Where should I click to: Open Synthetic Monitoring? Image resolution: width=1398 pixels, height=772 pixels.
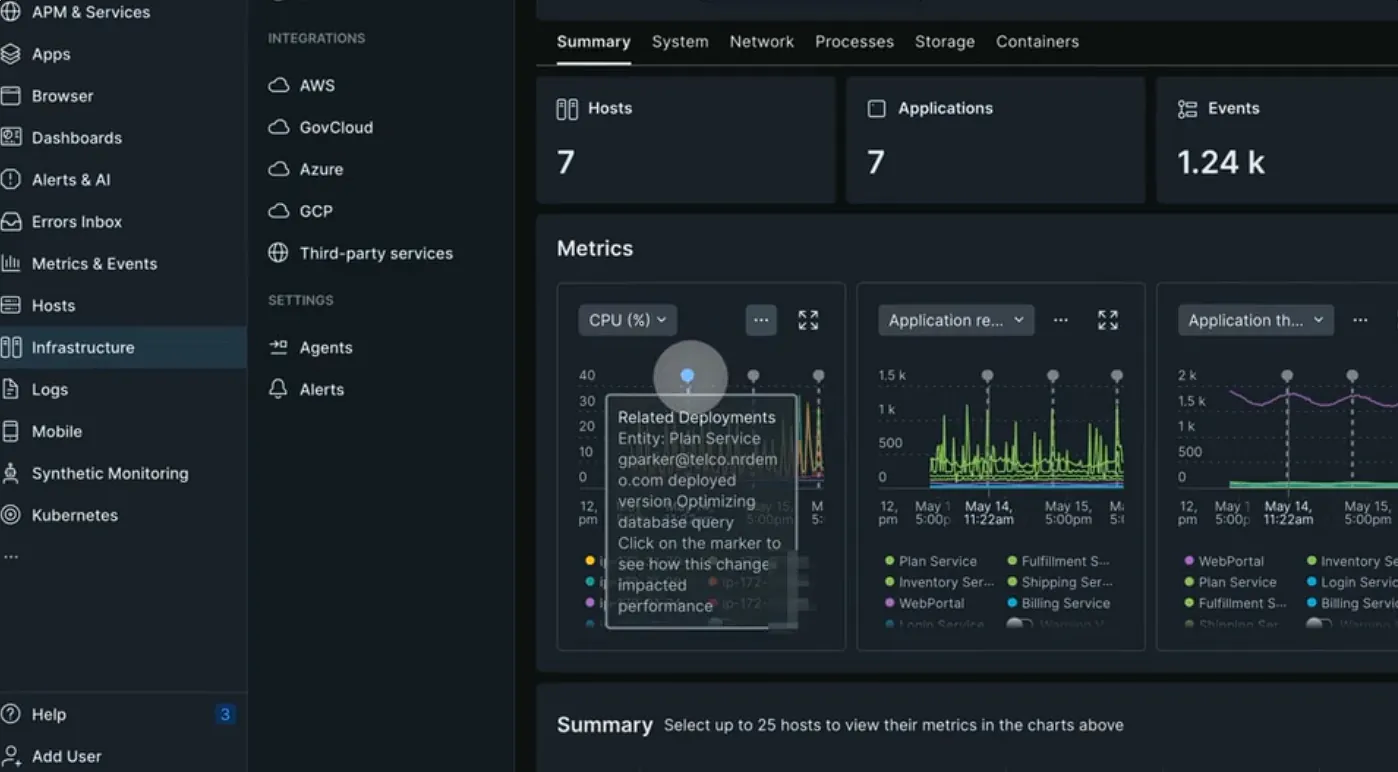[x=109, y=474]
